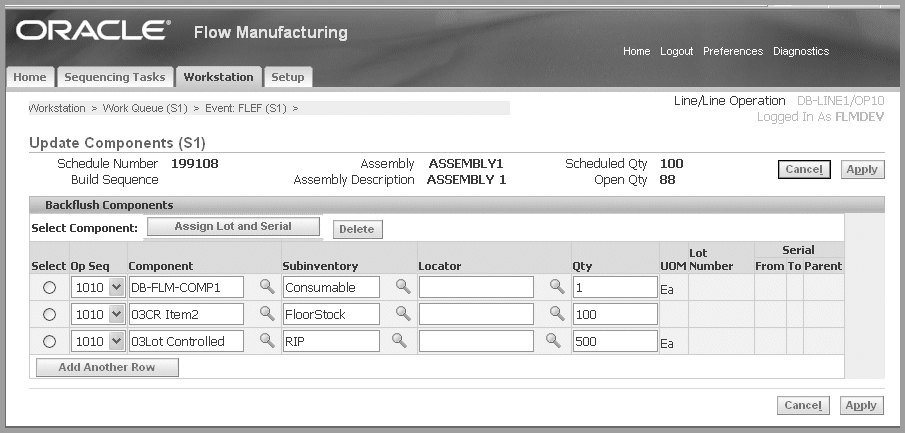Switch to the Home tab
The width and height of the screenshot is (905, 433).
click(30, 77)
